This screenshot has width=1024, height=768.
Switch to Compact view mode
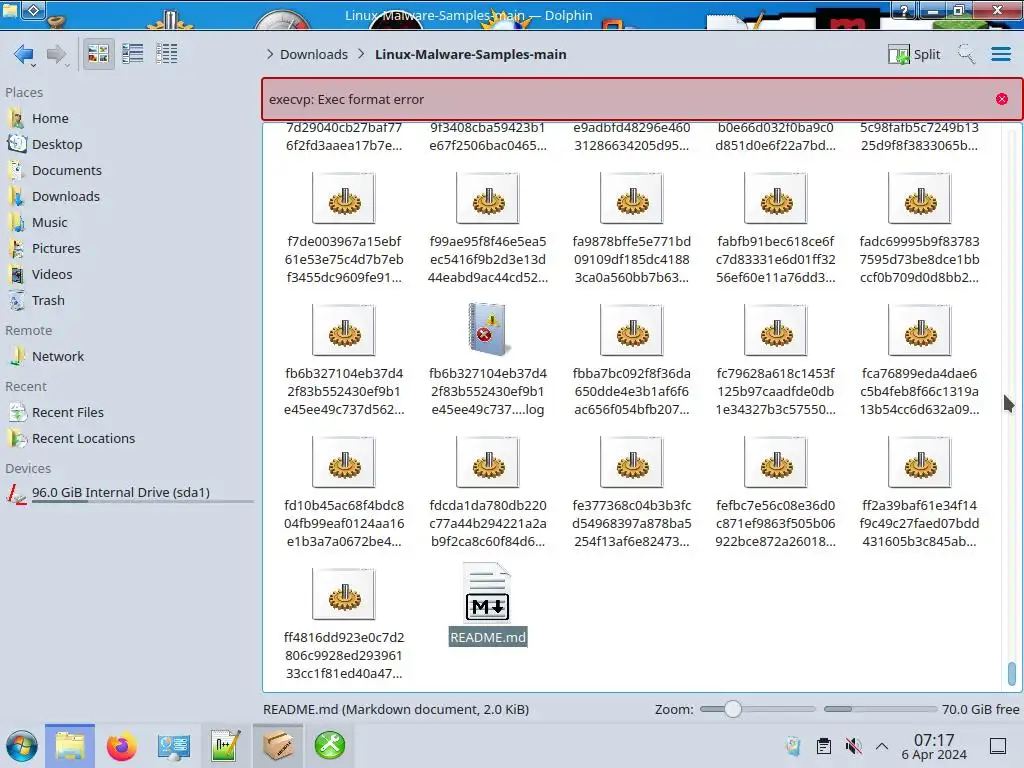click(133, 54)
